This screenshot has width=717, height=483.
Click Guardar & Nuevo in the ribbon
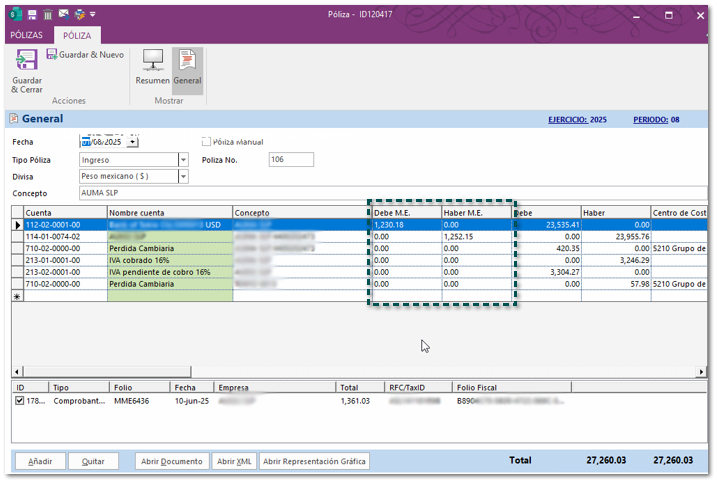84,54
